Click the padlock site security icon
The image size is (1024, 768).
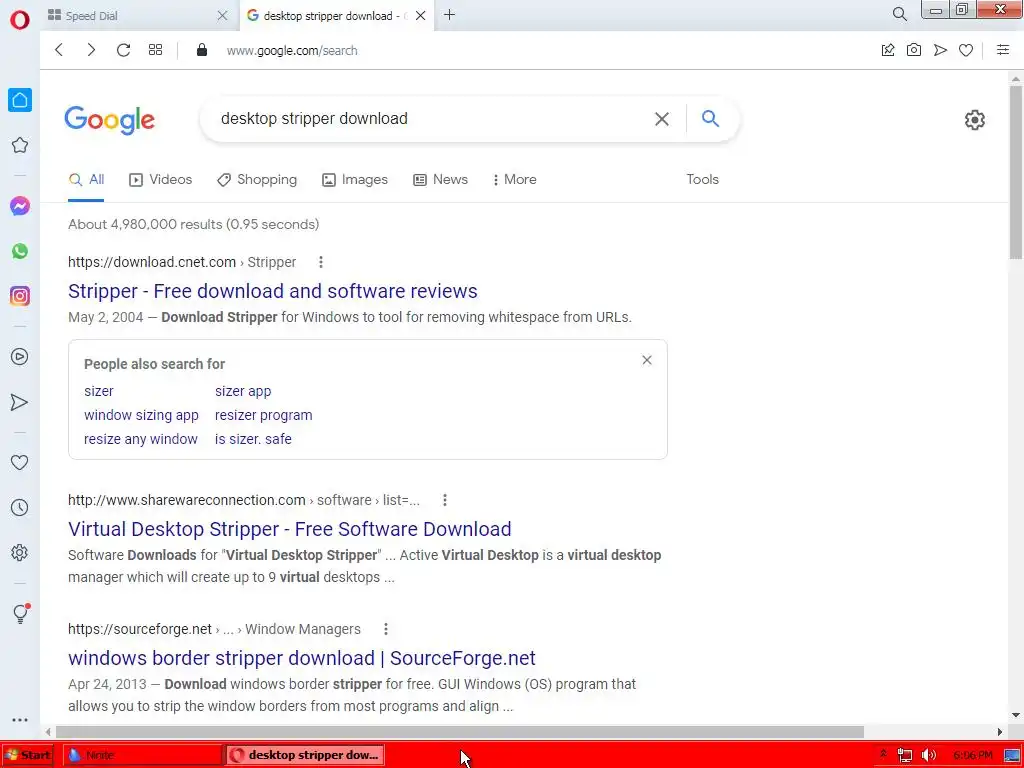coord(202,50)
